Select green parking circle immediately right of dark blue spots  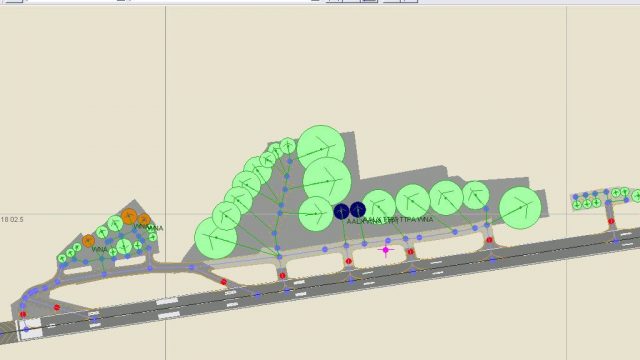(x=379, y=206)
